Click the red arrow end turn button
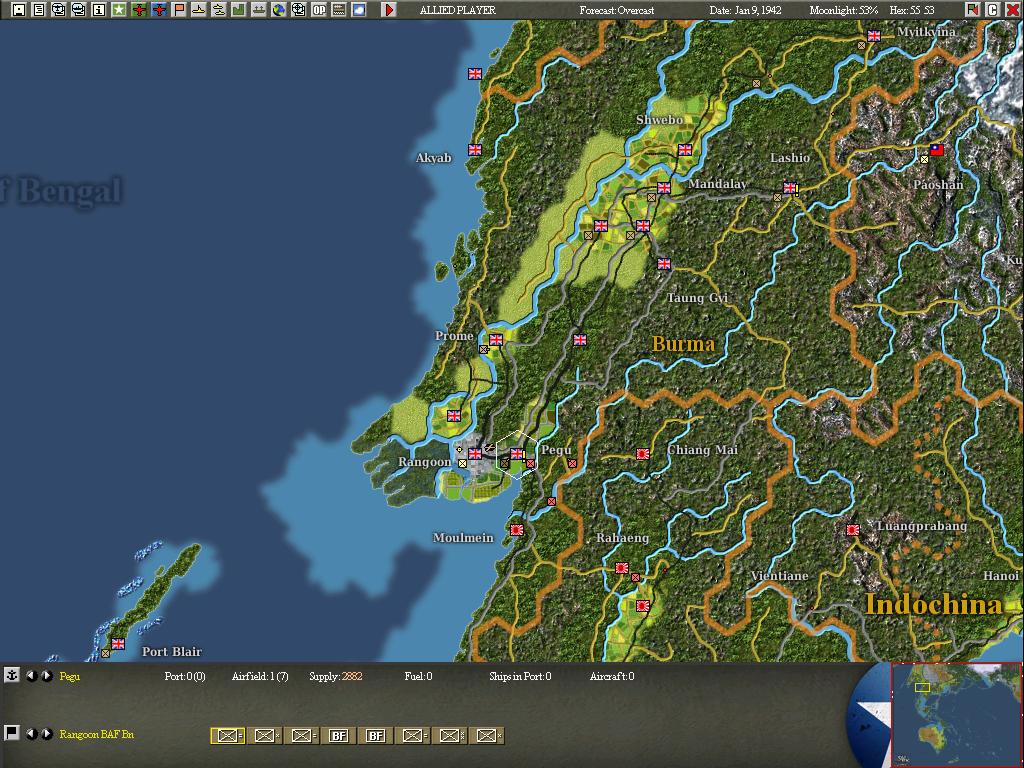This screenshot has width=1024, height=768. pyautogui.click(x=389, y=10)
